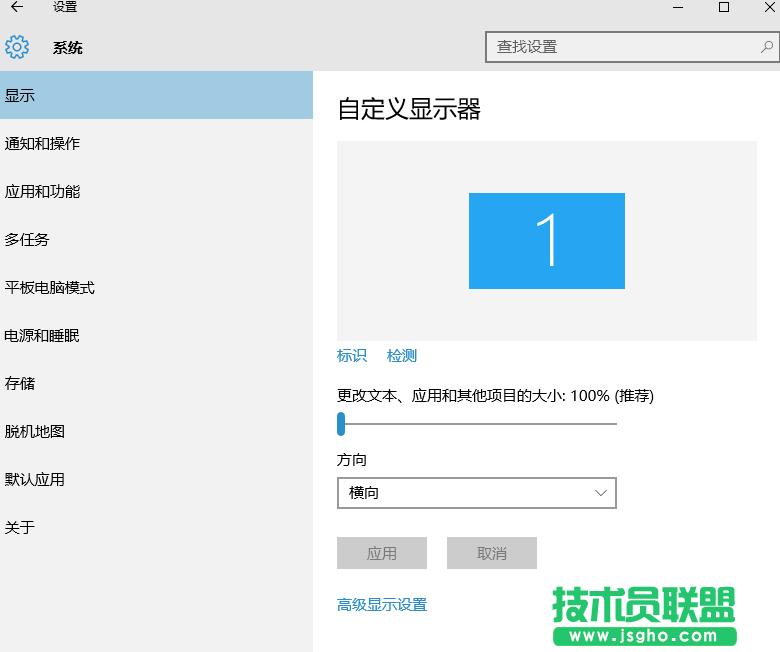This screenshot has width=780, height=652.
Task: Open 平板电脑模式 settings
Action: (x=50, y=288)
